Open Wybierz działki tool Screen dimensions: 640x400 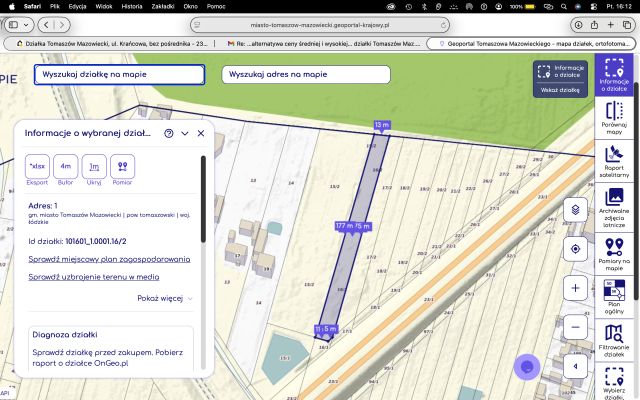[x=614, y=382]
